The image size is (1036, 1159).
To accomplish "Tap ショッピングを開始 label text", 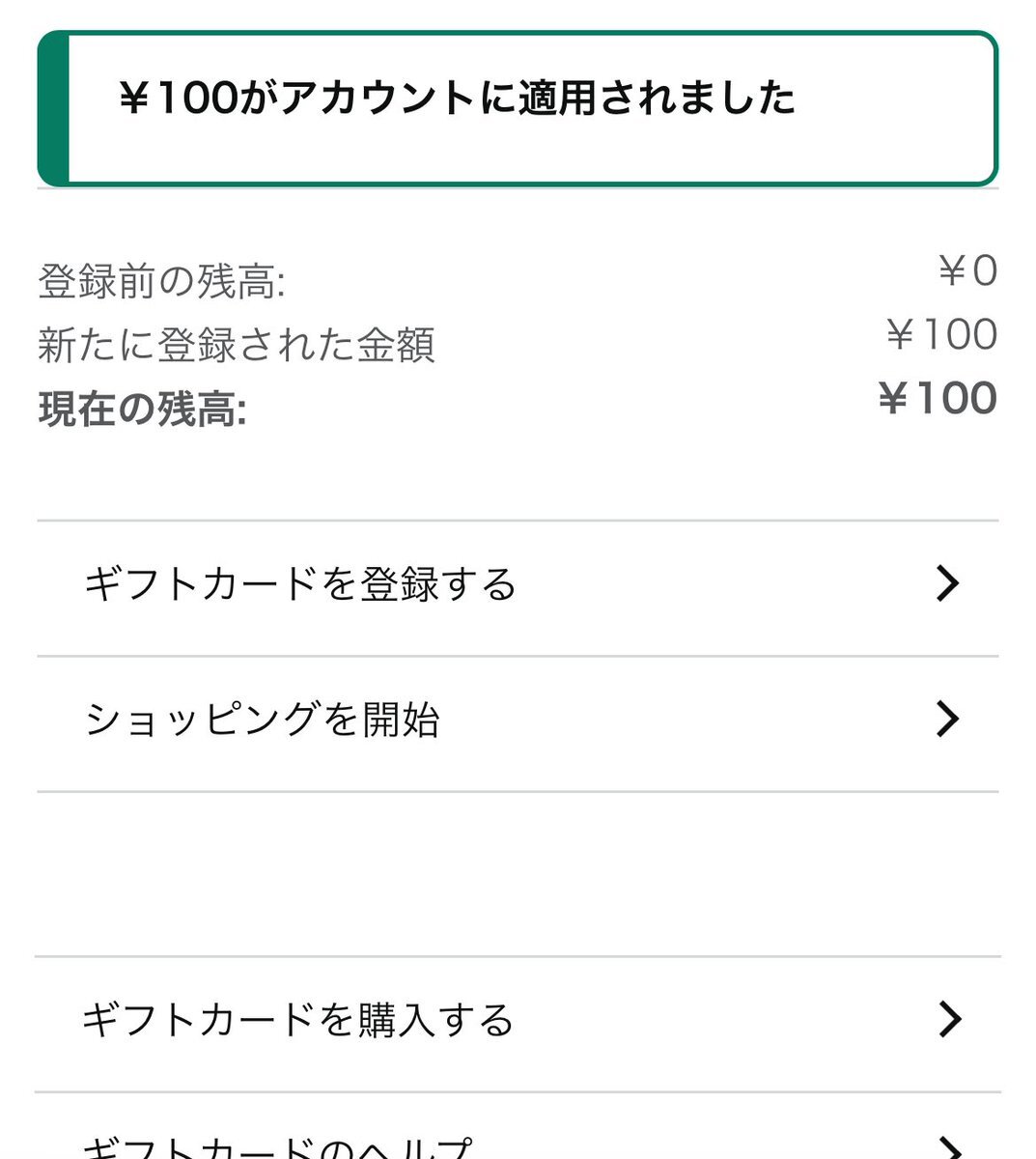I will pyautogui.click(x=263, y=720).
